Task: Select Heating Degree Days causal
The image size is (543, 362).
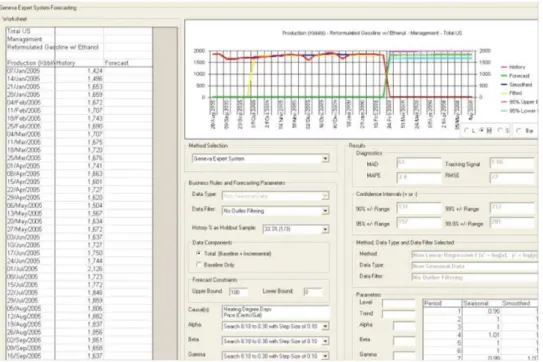Action: click(x=247, y=309)
